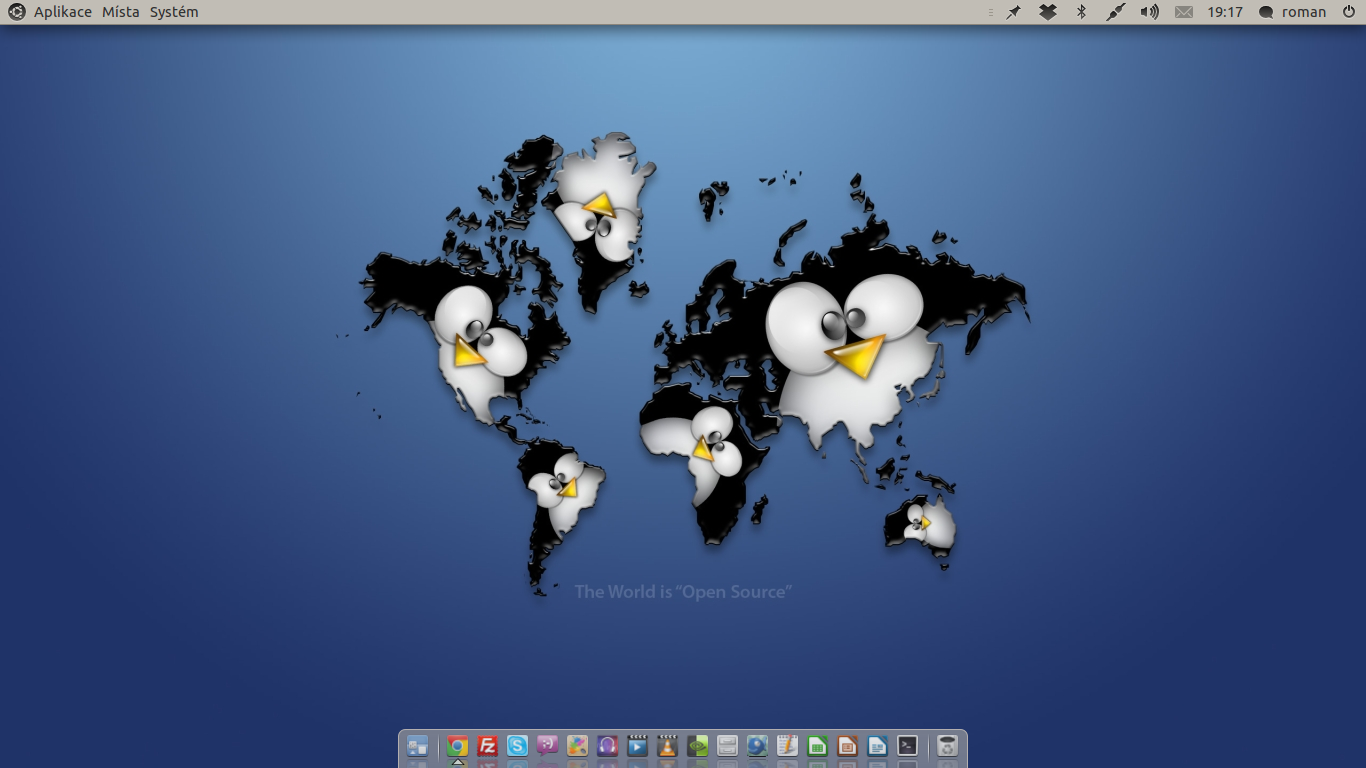
Task: Open the video player clapperboard icon
Action: click(637, 746)
